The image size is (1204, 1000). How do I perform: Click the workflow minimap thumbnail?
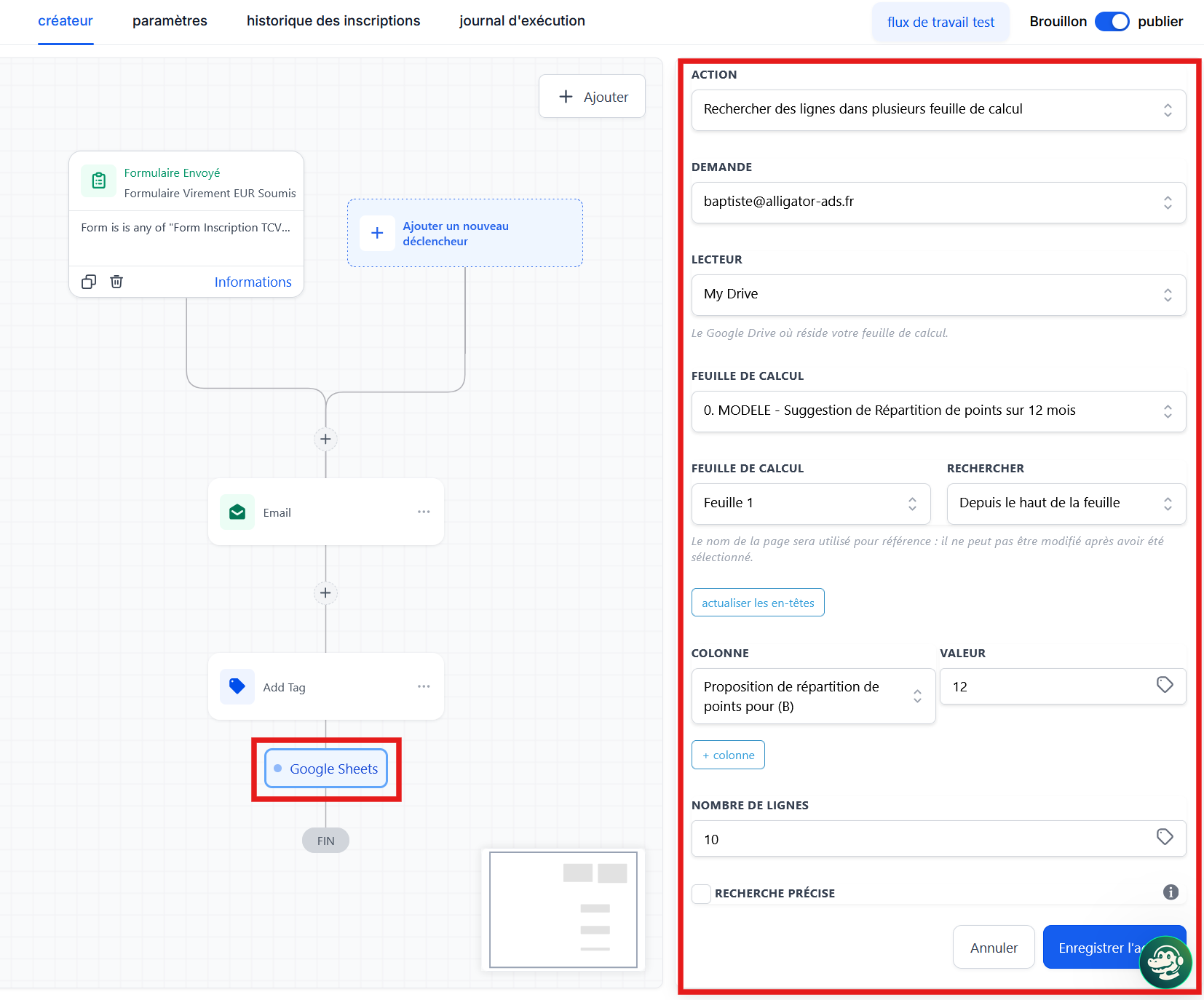click(563, 910)
